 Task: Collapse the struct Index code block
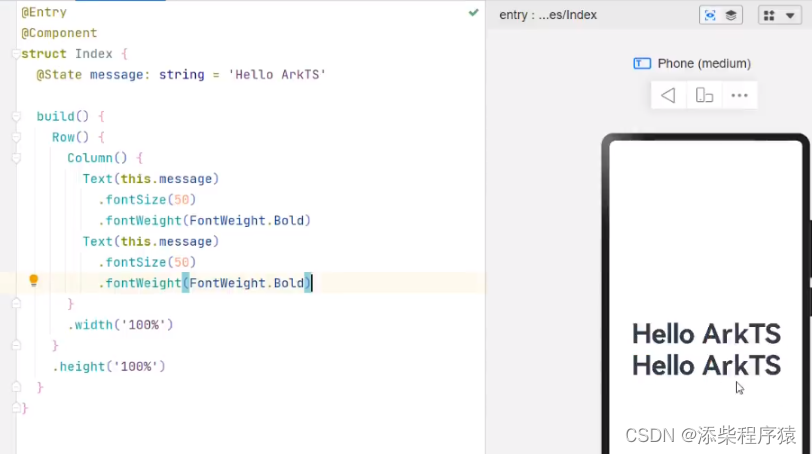pyautogui.click(x=16, y=54)
